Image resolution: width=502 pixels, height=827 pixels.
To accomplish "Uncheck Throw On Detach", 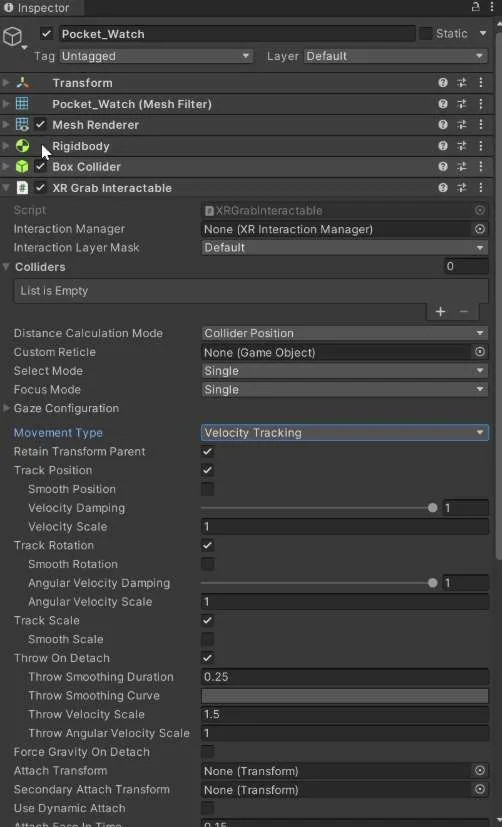I will click(x=208, y=658).
